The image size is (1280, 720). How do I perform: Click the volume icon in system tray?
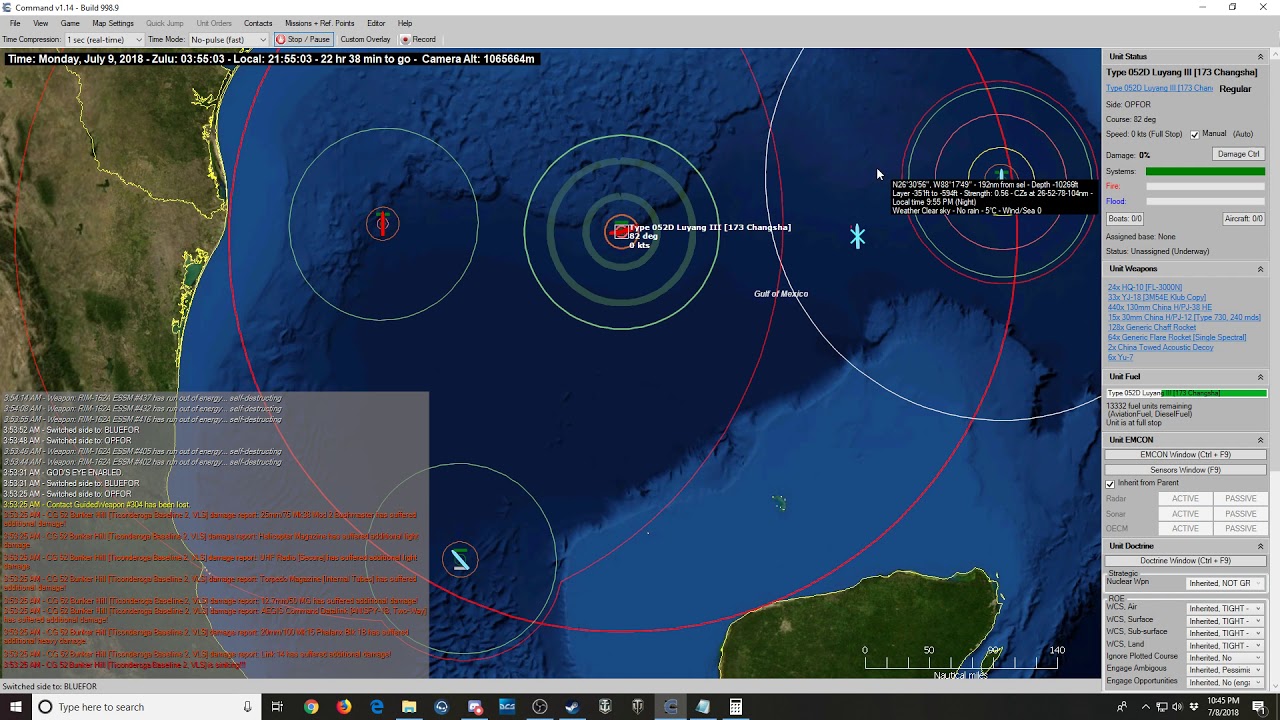[1177, 707]
